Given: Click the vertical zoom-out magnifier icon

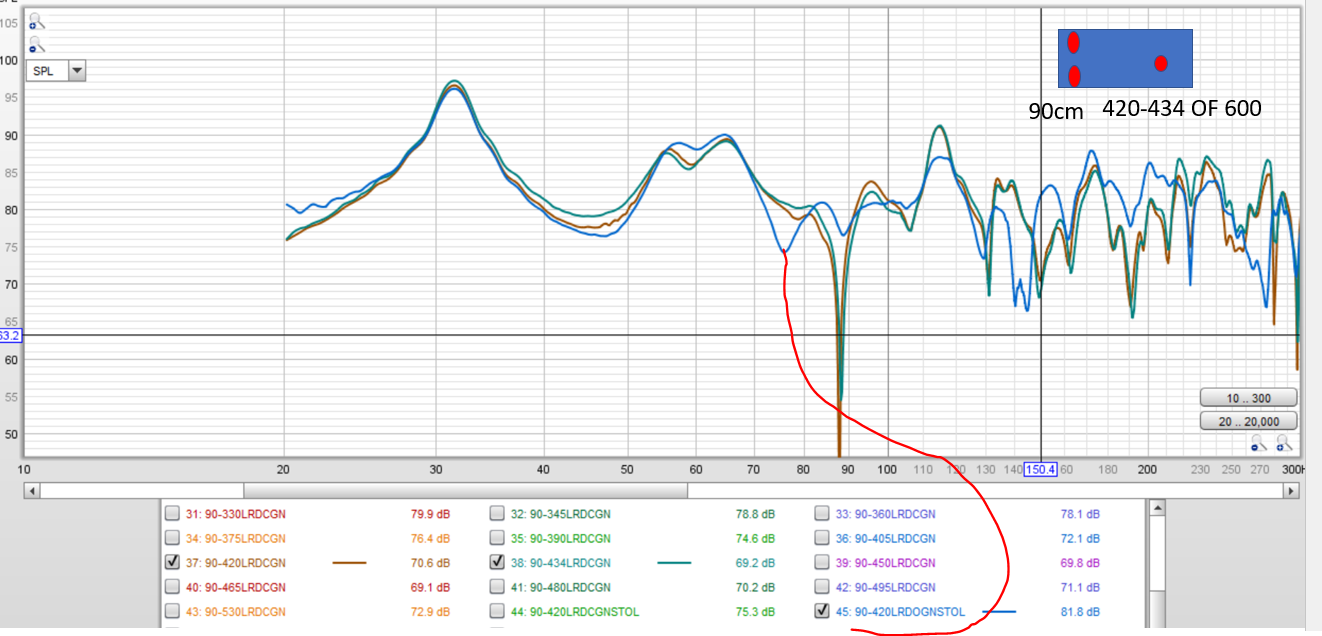Looking at the screenshot, I should tap(36, 44).
